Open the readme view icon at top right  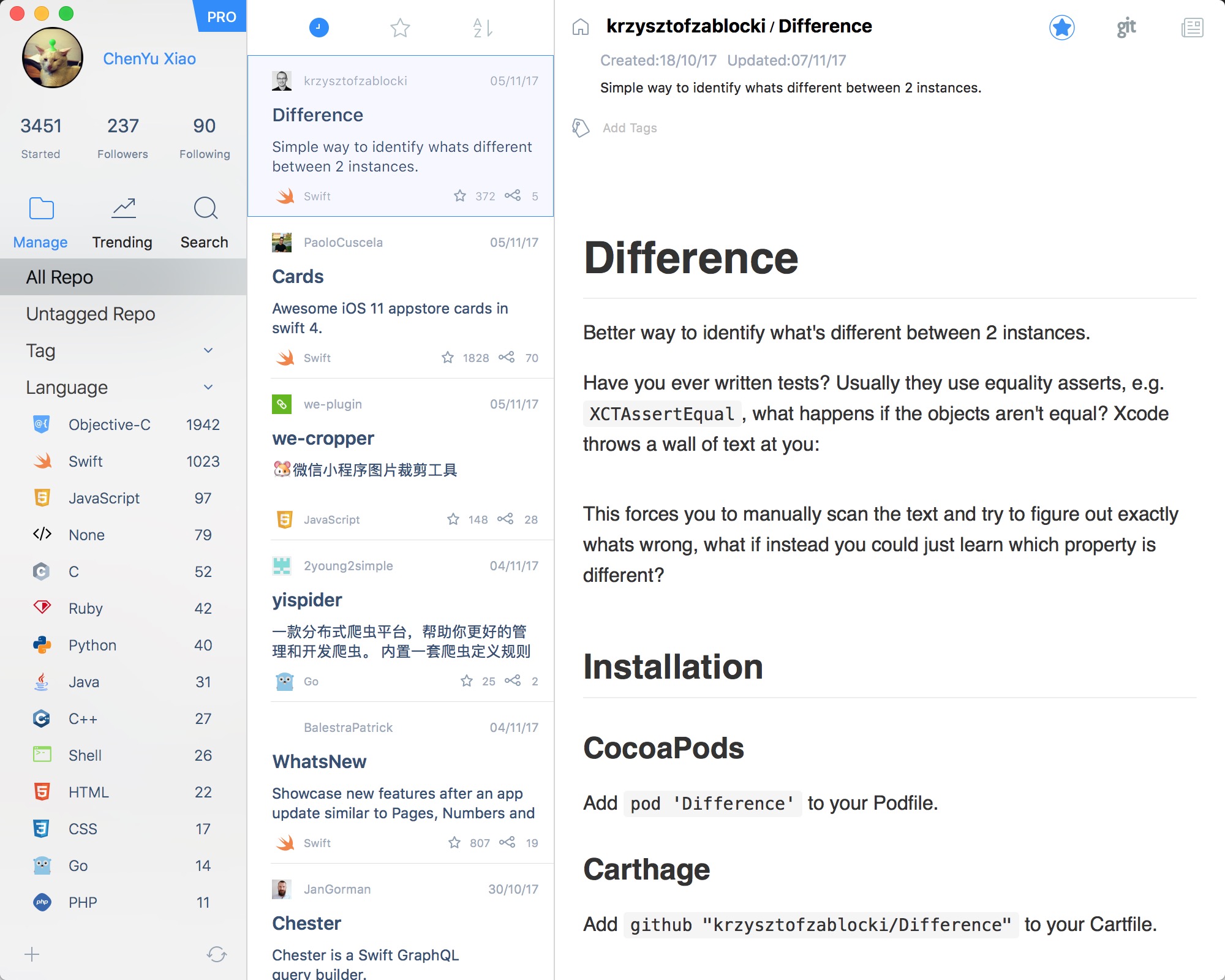1192,28
